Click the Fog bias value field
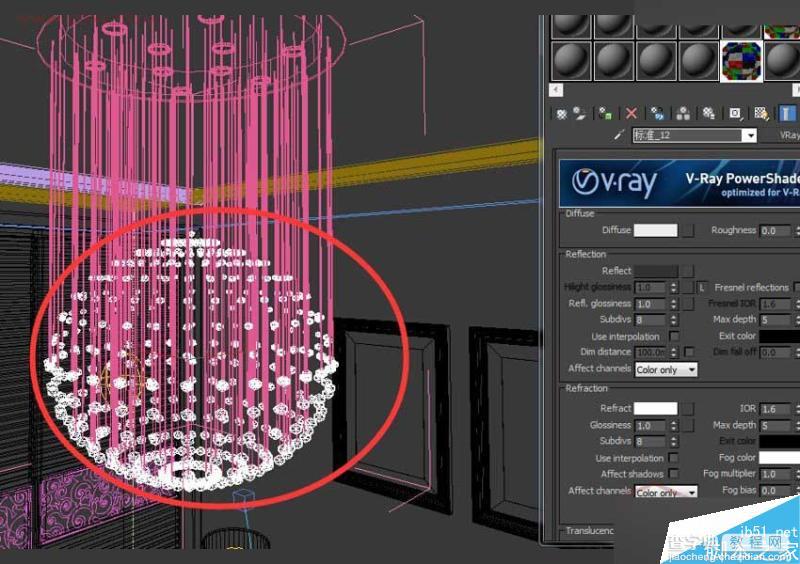800x564 pixels. pos(775,491)
